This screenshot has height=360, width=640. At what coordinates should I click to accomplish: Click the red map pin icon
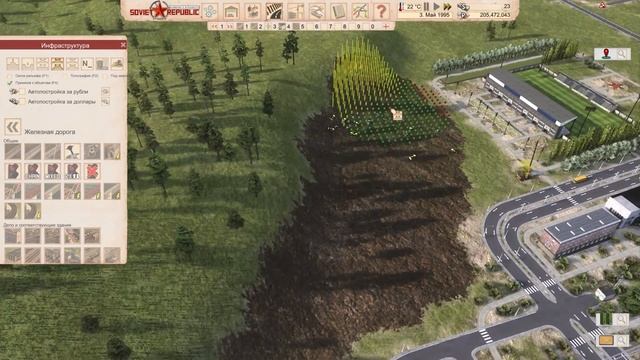pyautogui.click(x=606, y=53)
